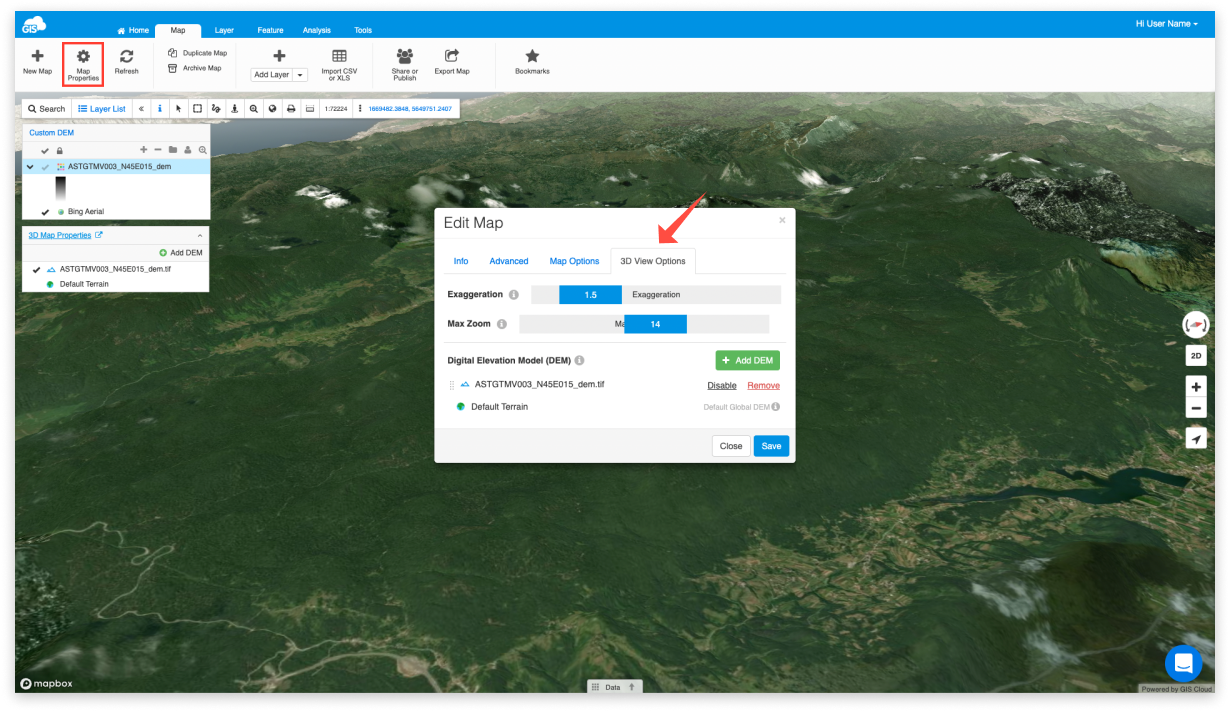Select the ASTGTMV003_N45E015_dem layer row
This screenshot has height=712, width=1230.
pyautogui.click(x=116, y=166)
